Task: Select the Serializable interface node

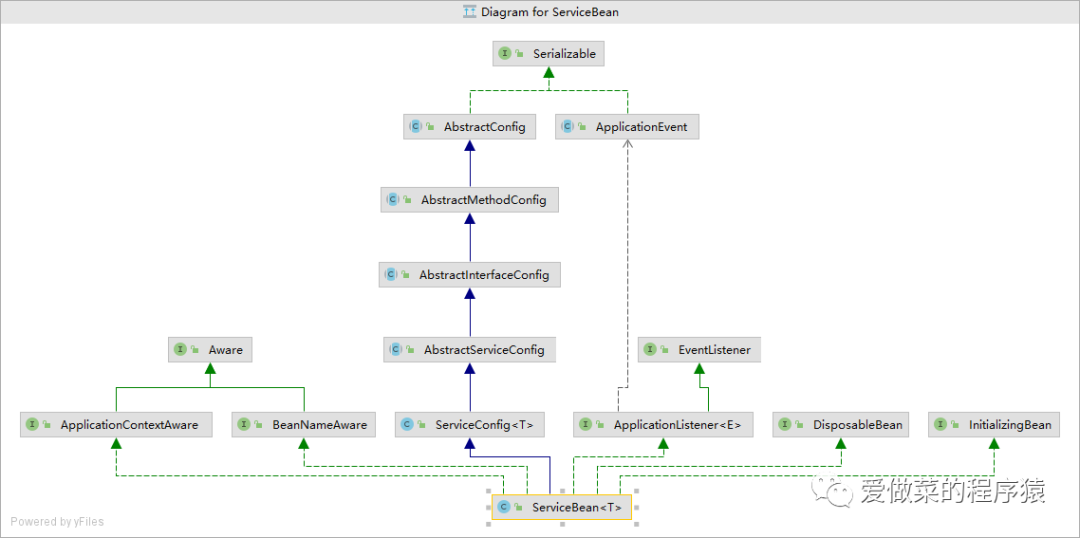Action: (548, 53)
